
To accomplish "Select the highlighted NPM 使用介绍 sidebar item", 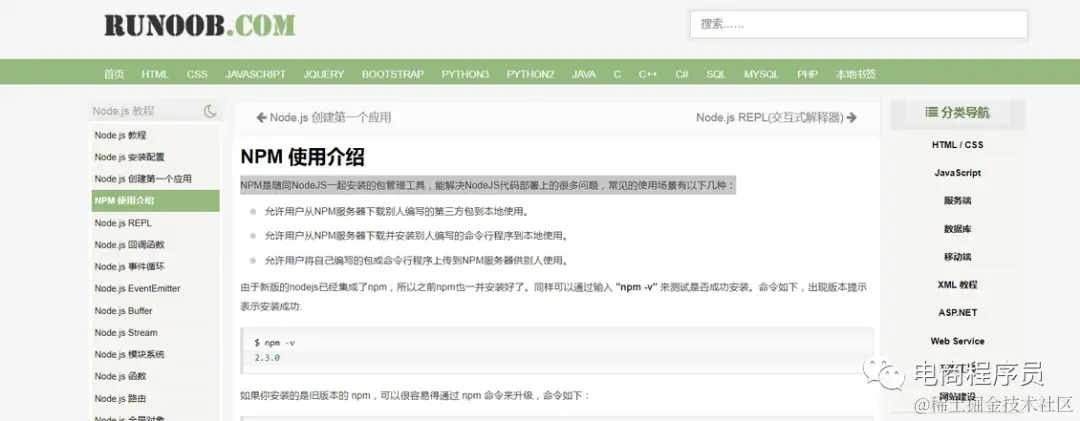I will coord(156,201).
